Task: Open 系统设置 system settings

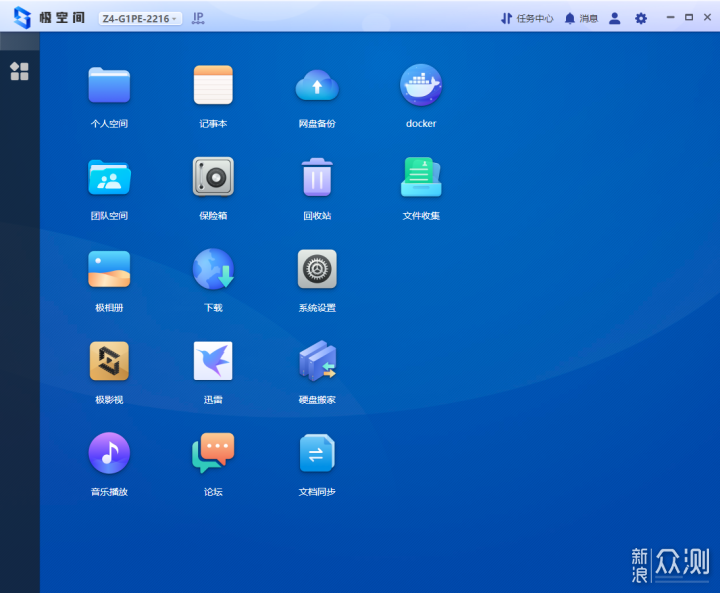Action: (x=317, y=269)
